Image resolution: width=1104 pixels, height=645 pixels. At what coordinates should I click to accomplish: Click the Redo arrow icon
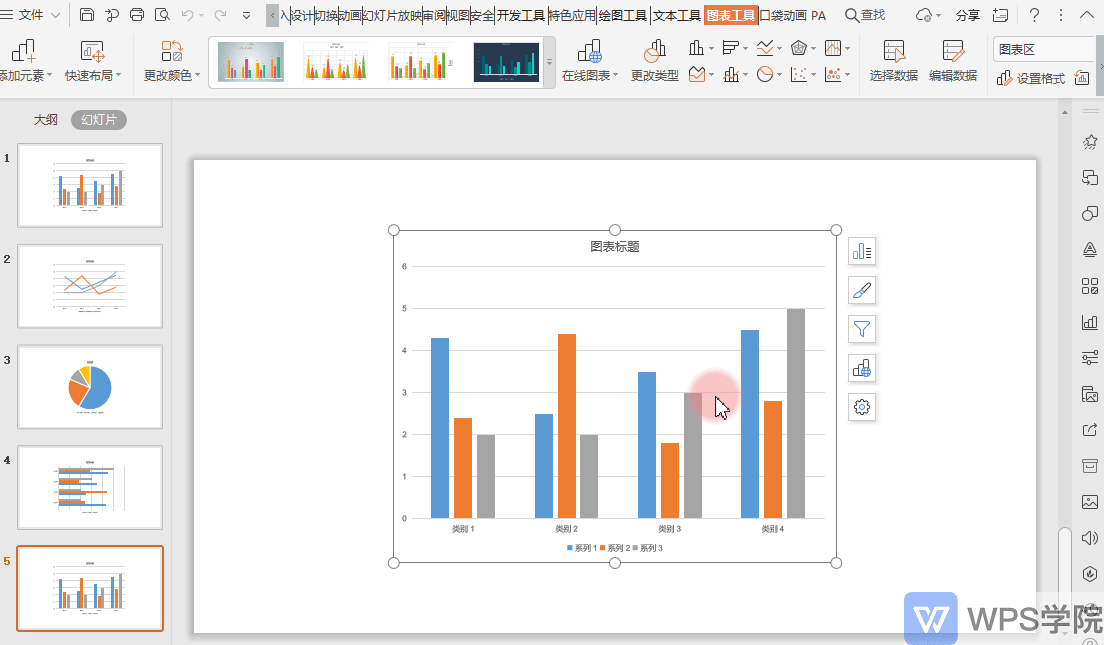click(220, 15)
